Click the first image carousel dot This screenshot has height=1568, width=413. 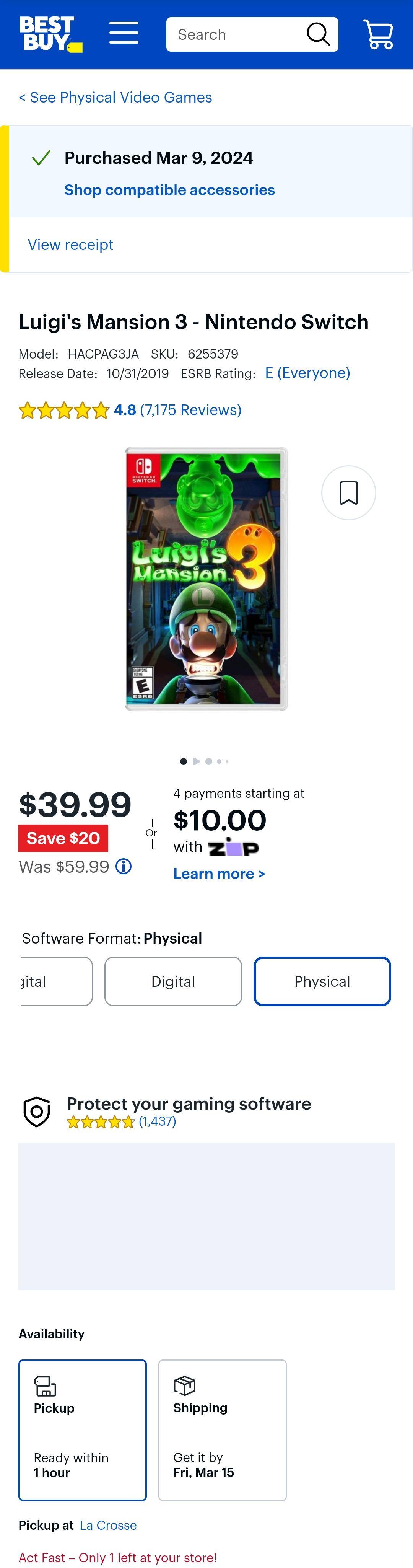pos(184,761)
